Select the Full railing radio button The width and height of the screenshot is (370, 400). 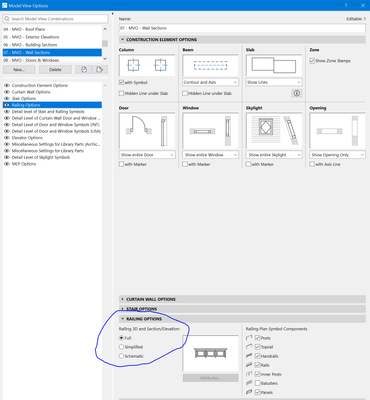click(121, 338)
